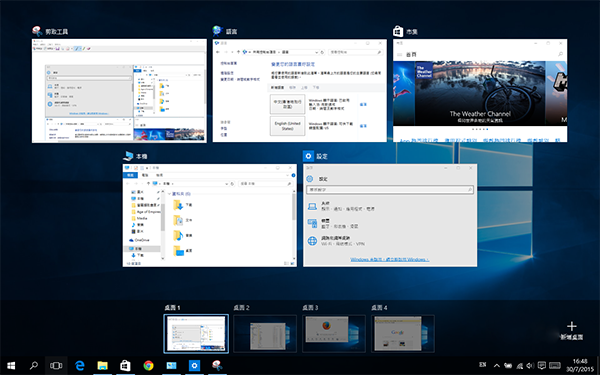
Task: Click the Windows activation link in 設定
Action: click(x=390, y=259)
